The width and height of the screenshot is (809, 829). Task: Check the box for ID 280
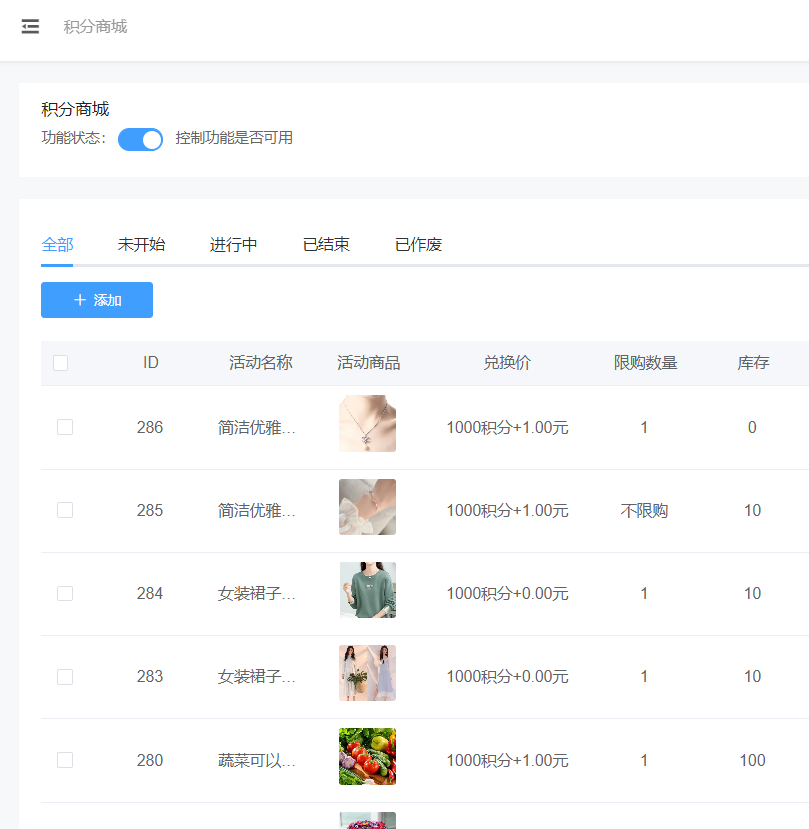coord(65,760)
